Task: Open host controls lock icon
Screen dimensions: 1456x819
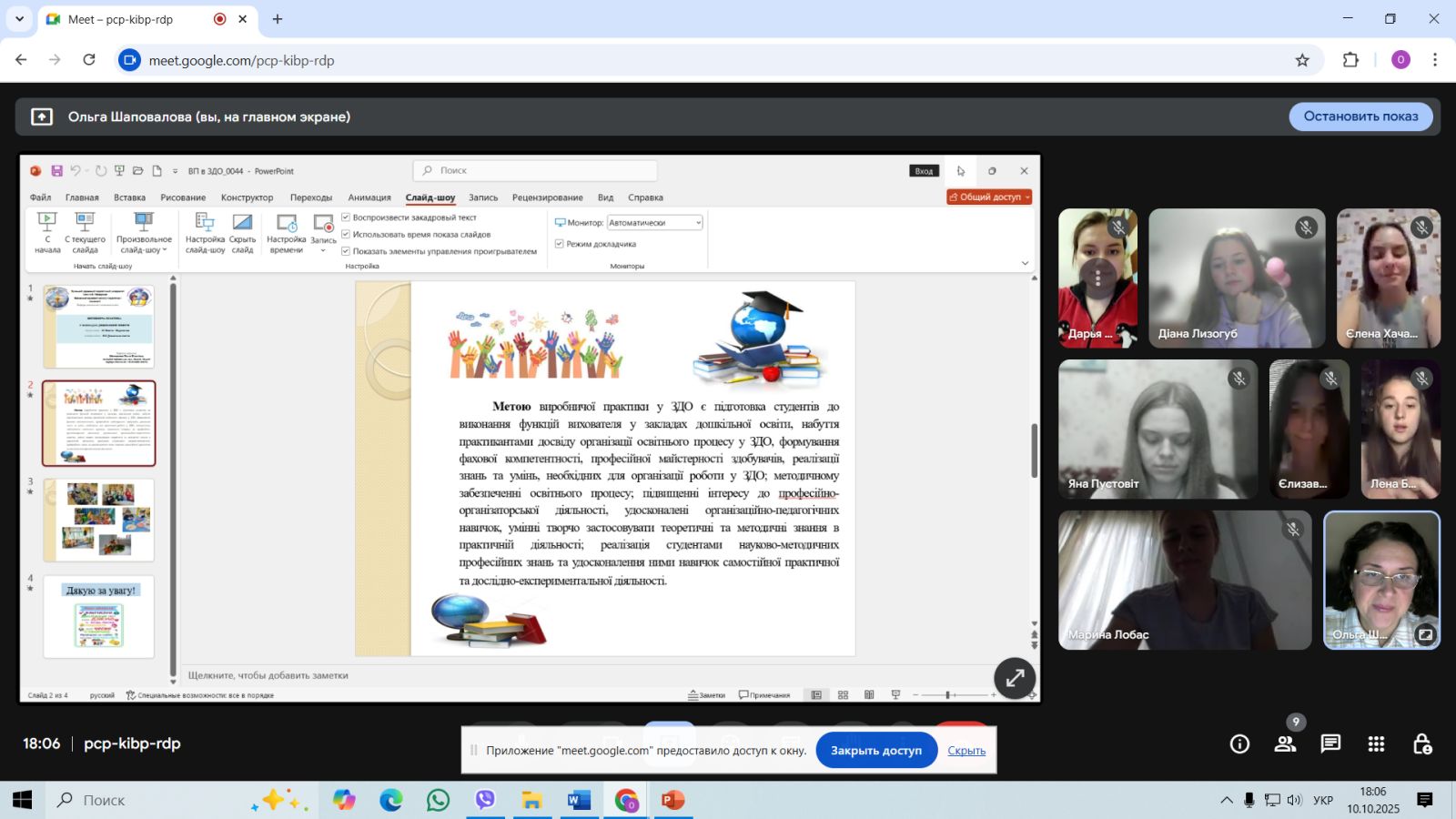Action: 1422,744
